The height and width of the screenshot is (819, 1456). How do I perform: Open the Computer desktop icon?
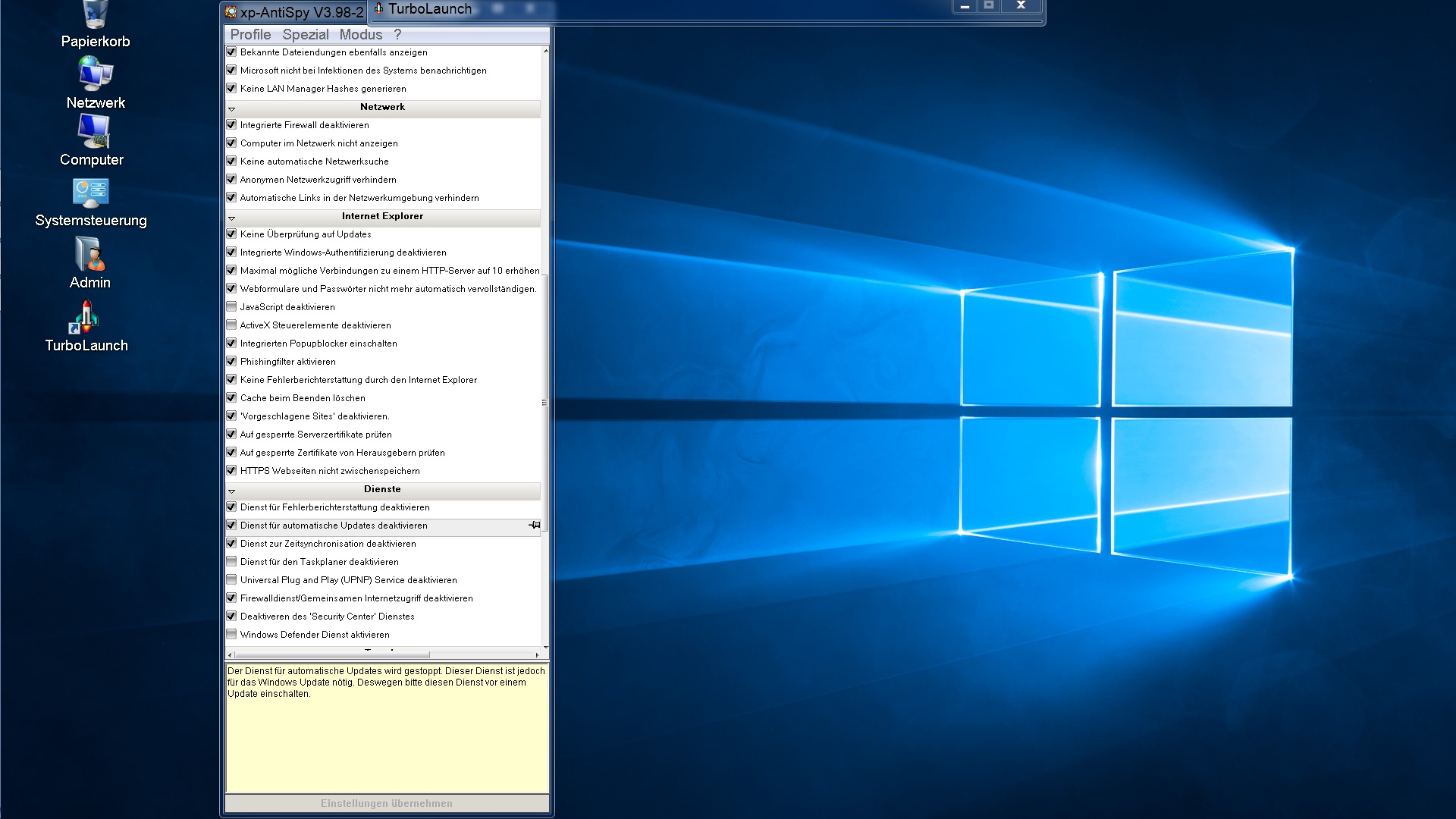coord(93,133)
